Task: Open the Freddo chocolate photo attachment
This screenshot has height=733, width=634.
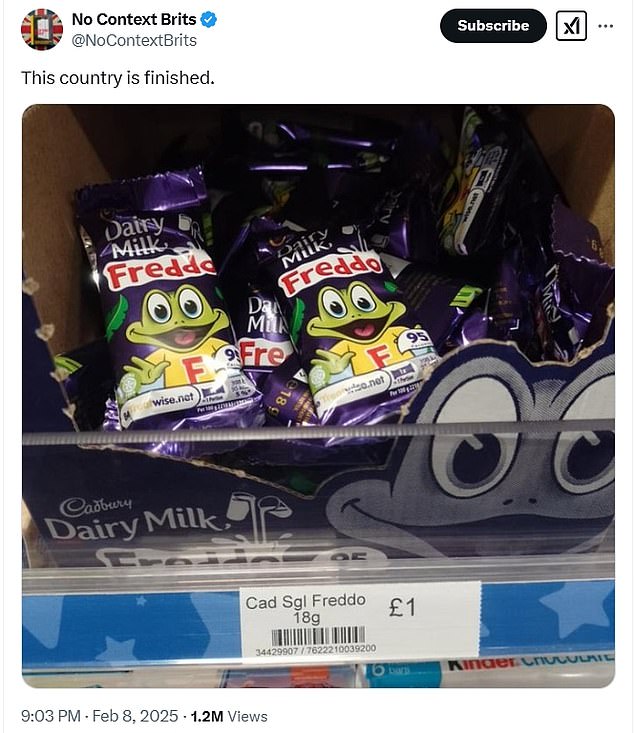Action: 318,395
